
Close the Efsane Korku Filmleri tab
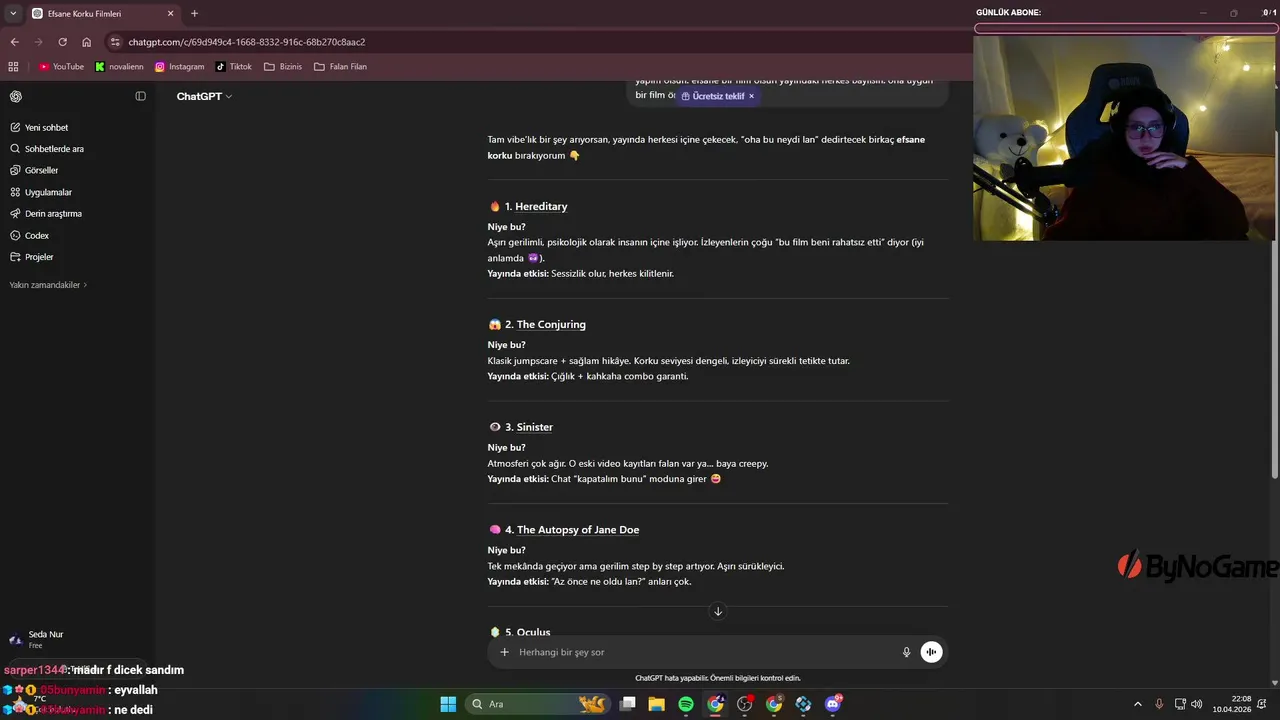click(x=170, y=14)
